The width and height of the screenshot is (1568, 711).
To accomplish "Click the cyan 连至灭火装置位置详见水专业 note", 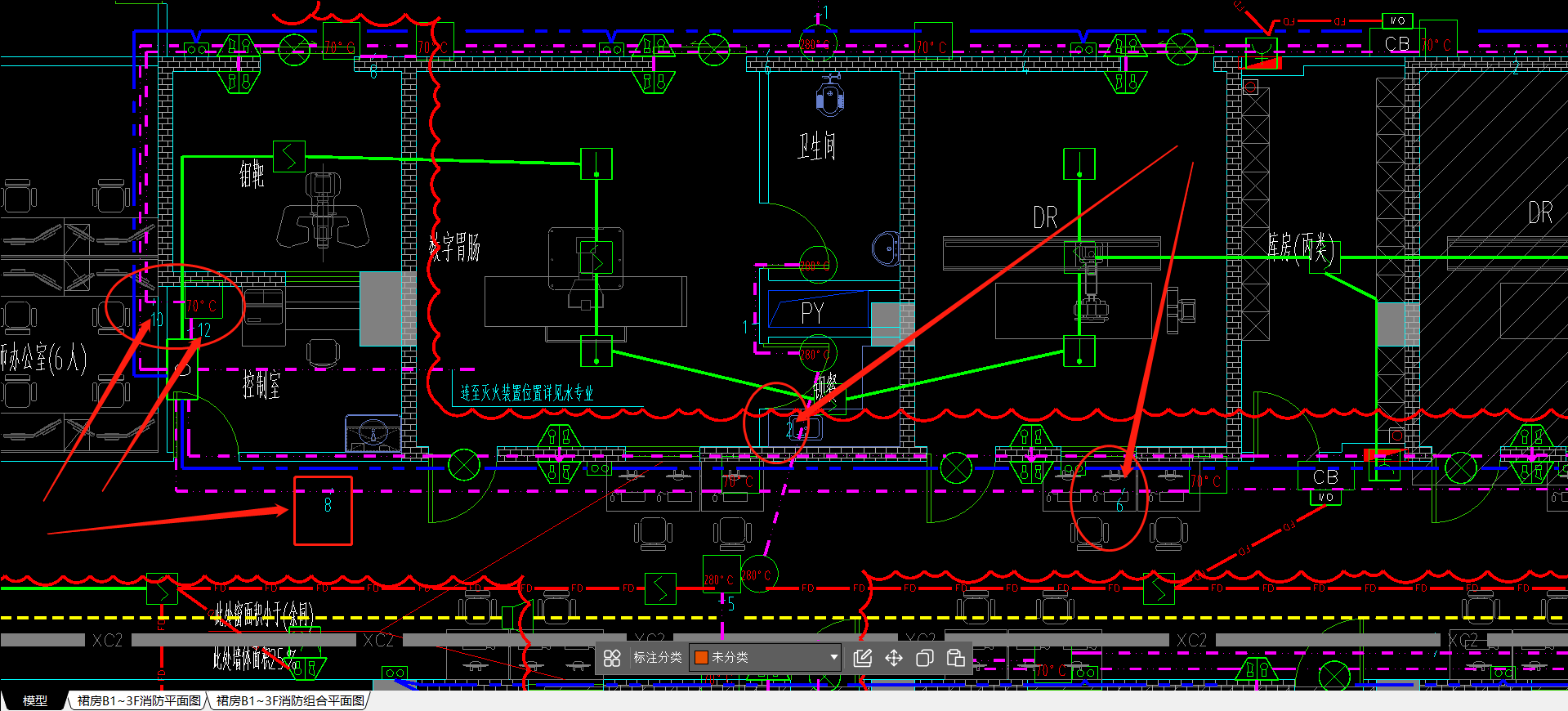I will click(x=526, y=394).
